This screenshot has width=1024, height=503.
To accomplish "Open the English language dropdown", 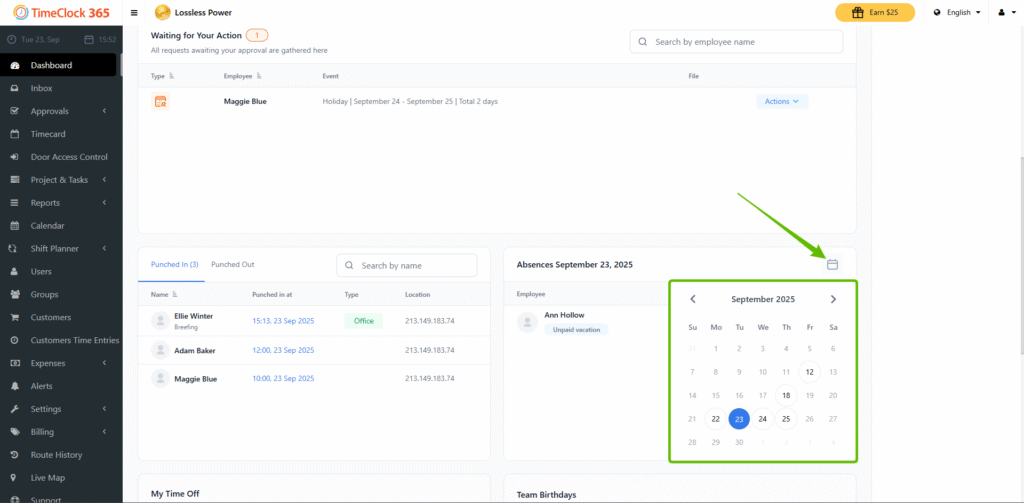I will (956, 13).
